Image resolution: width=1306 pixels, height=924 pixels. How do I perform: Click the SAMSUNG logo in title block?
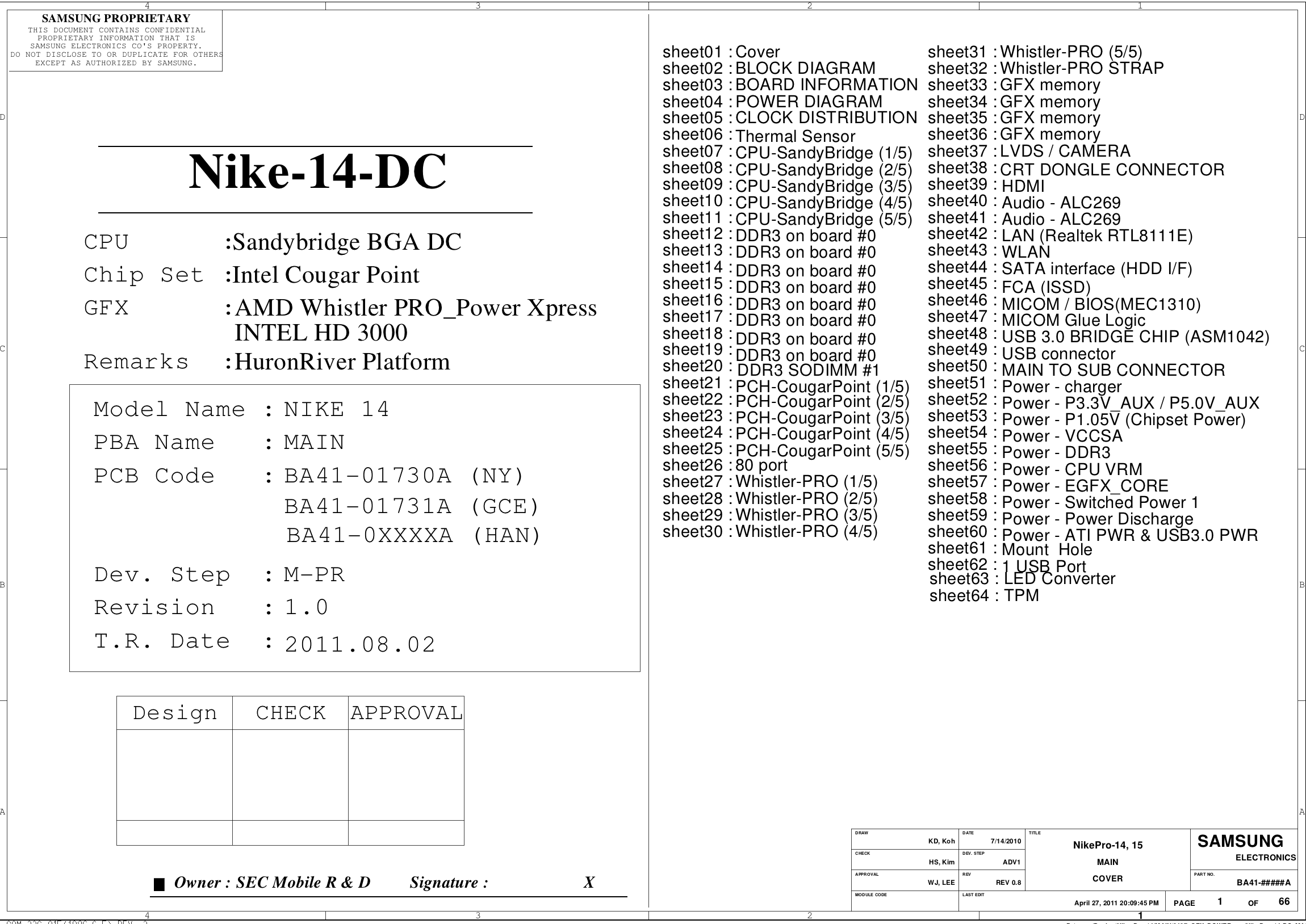click(1240, 842)
